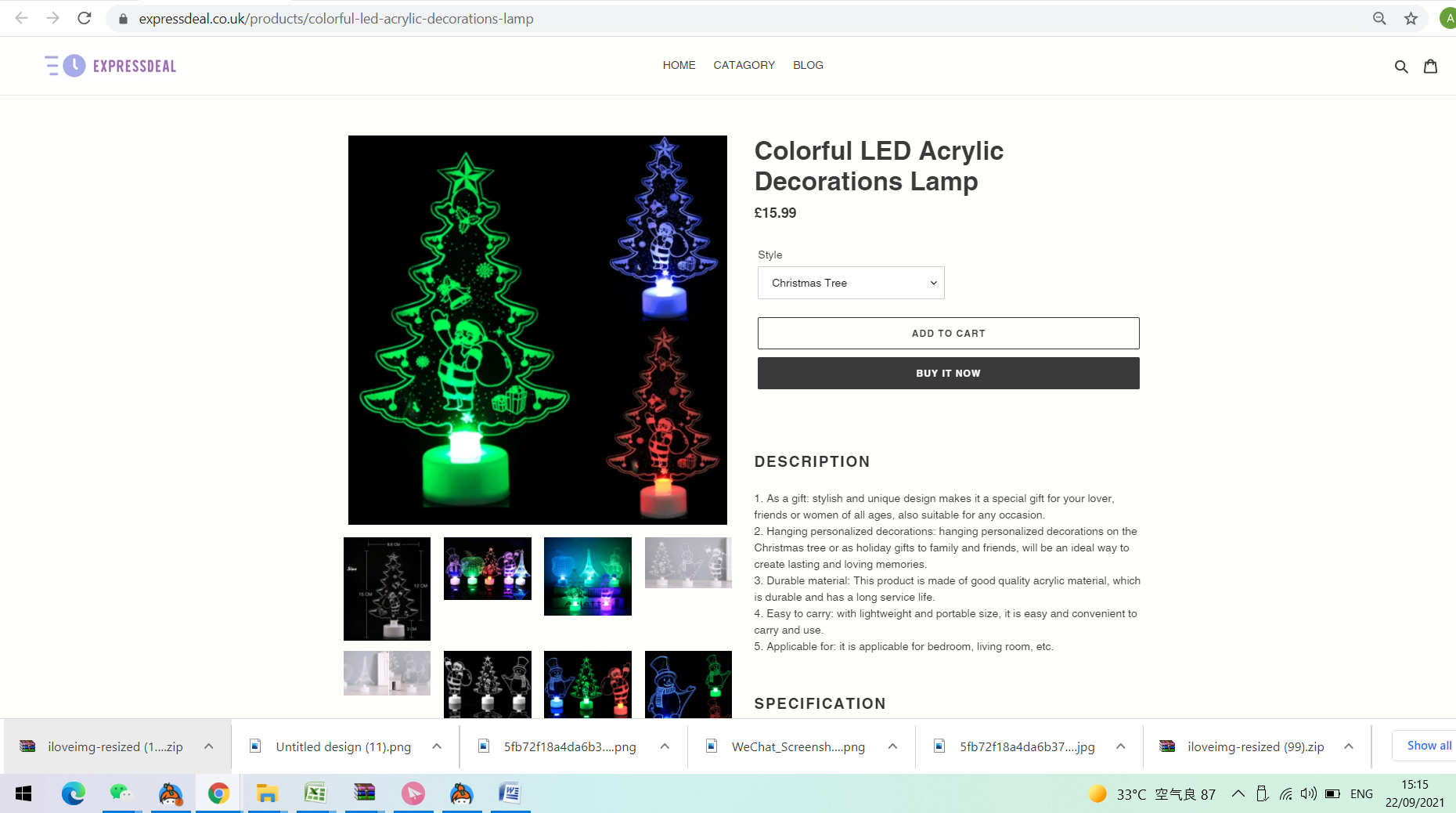Select the white-lit Santa and snowman thumbnail
The width and height of the screenshot is (1456, 813).
[x=487, y=684]
